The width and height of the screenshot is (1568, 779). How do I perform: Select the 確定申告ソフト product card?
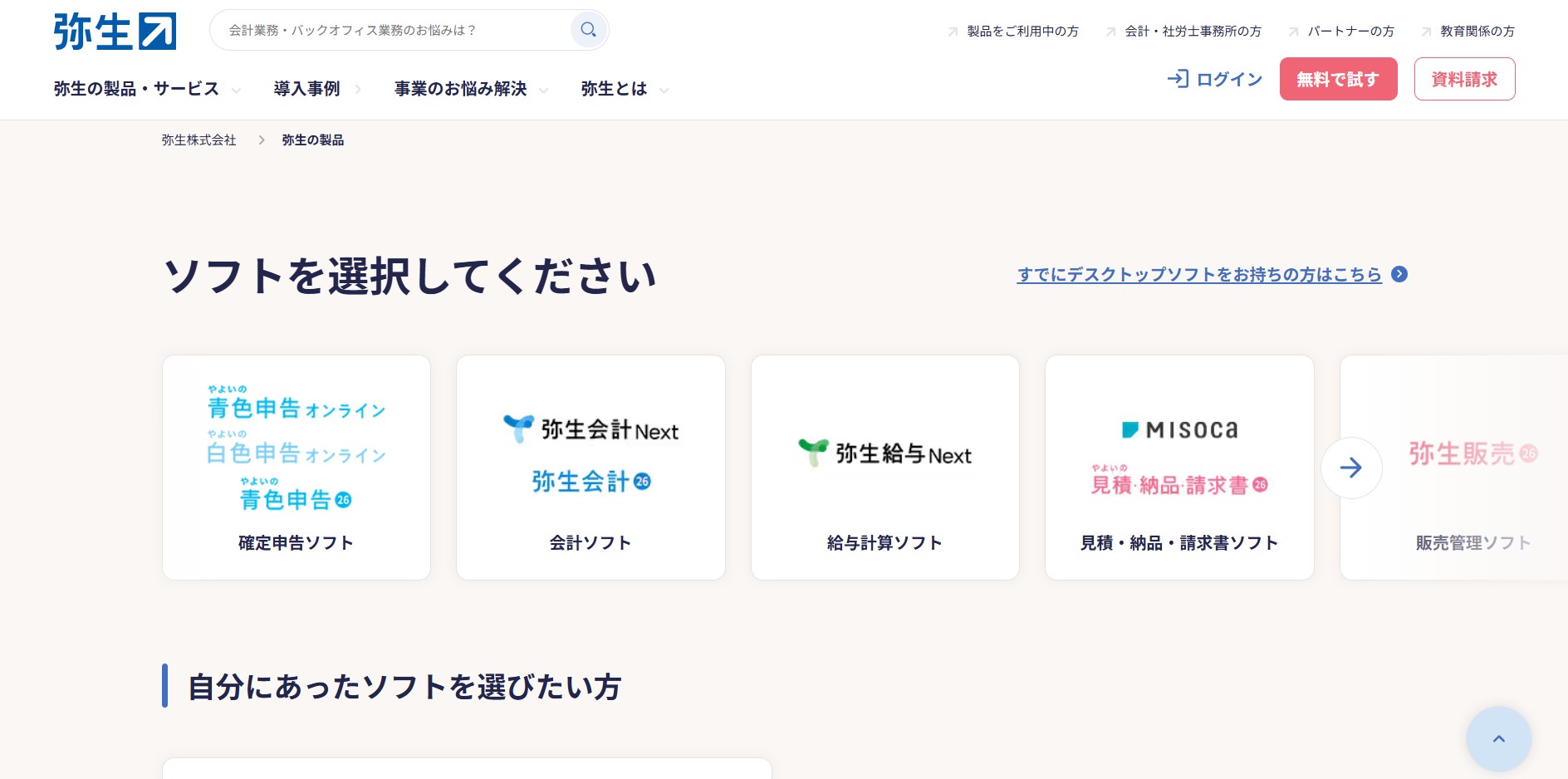296,468
